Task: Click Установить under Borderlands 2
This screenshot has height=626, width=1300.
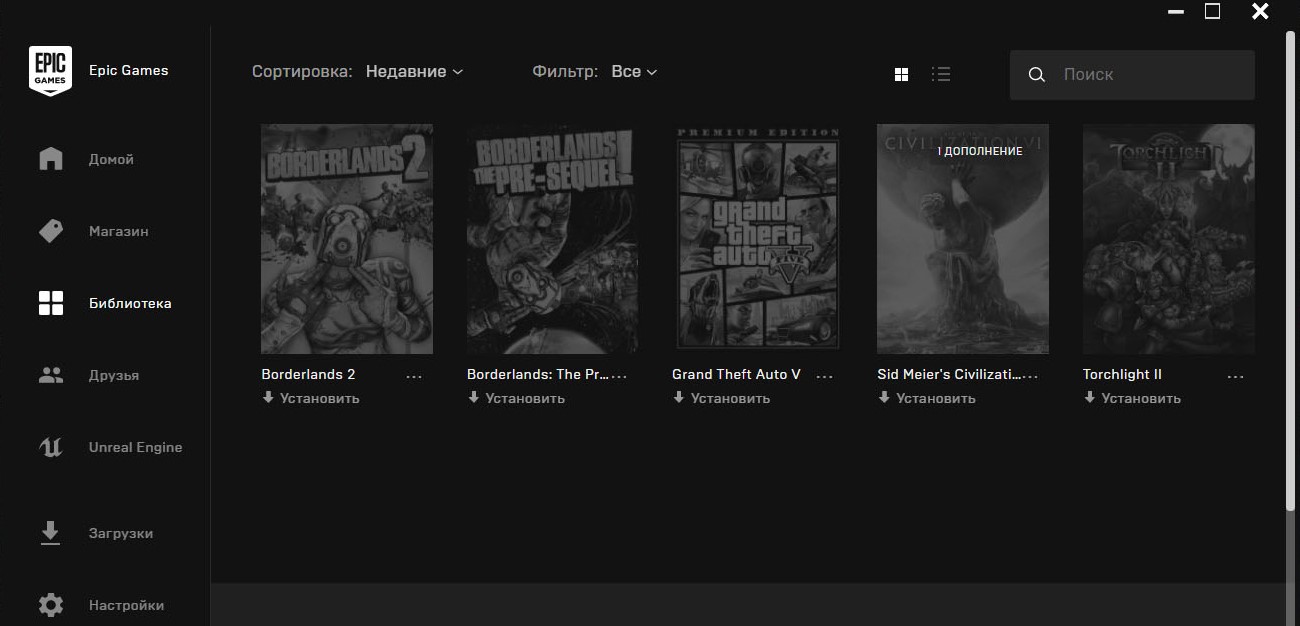Action: pyautogui.click(x=311, y=398)
